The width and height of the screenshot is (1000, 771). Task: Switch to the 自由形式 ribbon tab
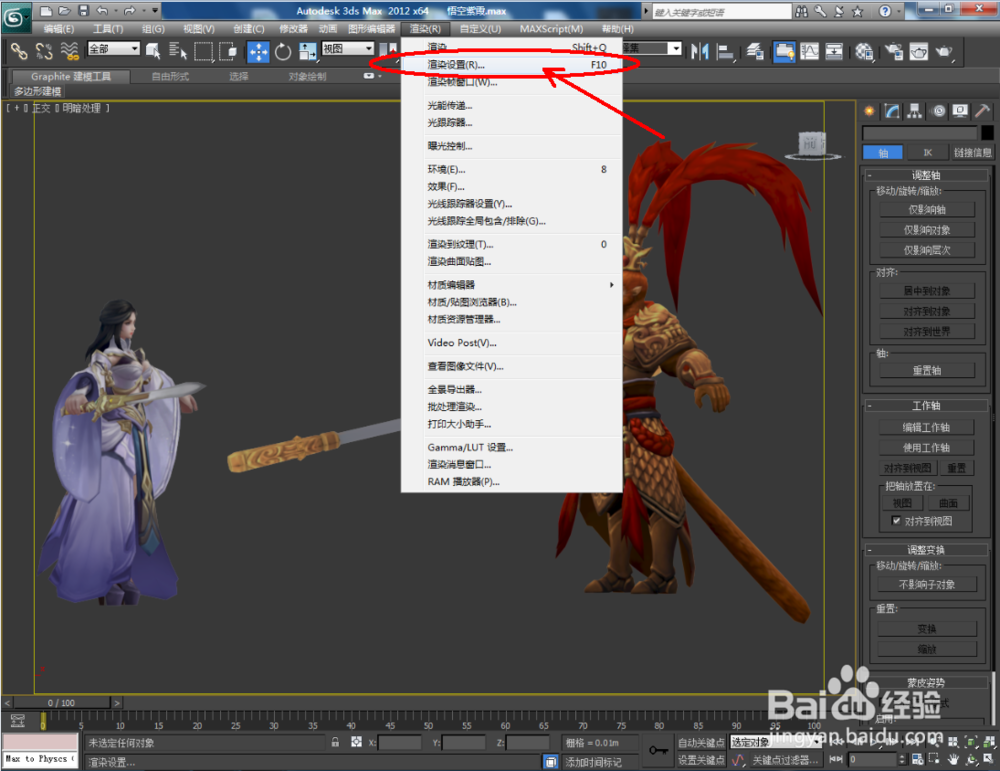coord(170,77)
